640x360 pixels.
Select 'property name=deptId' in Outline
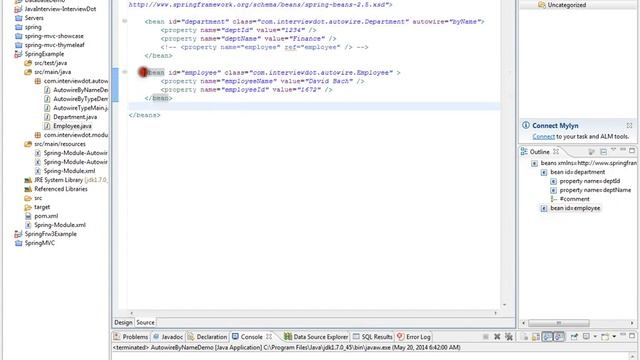tap(590, 181)
